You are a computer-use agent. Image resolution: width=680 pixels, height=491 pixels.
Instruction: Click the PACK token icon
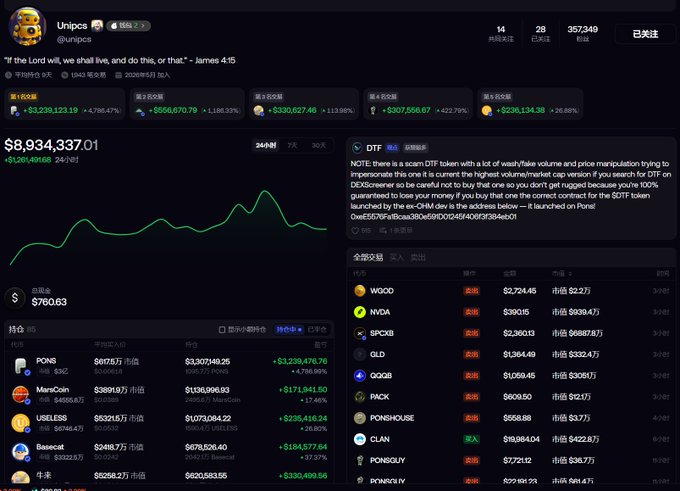tap(360, 397)
